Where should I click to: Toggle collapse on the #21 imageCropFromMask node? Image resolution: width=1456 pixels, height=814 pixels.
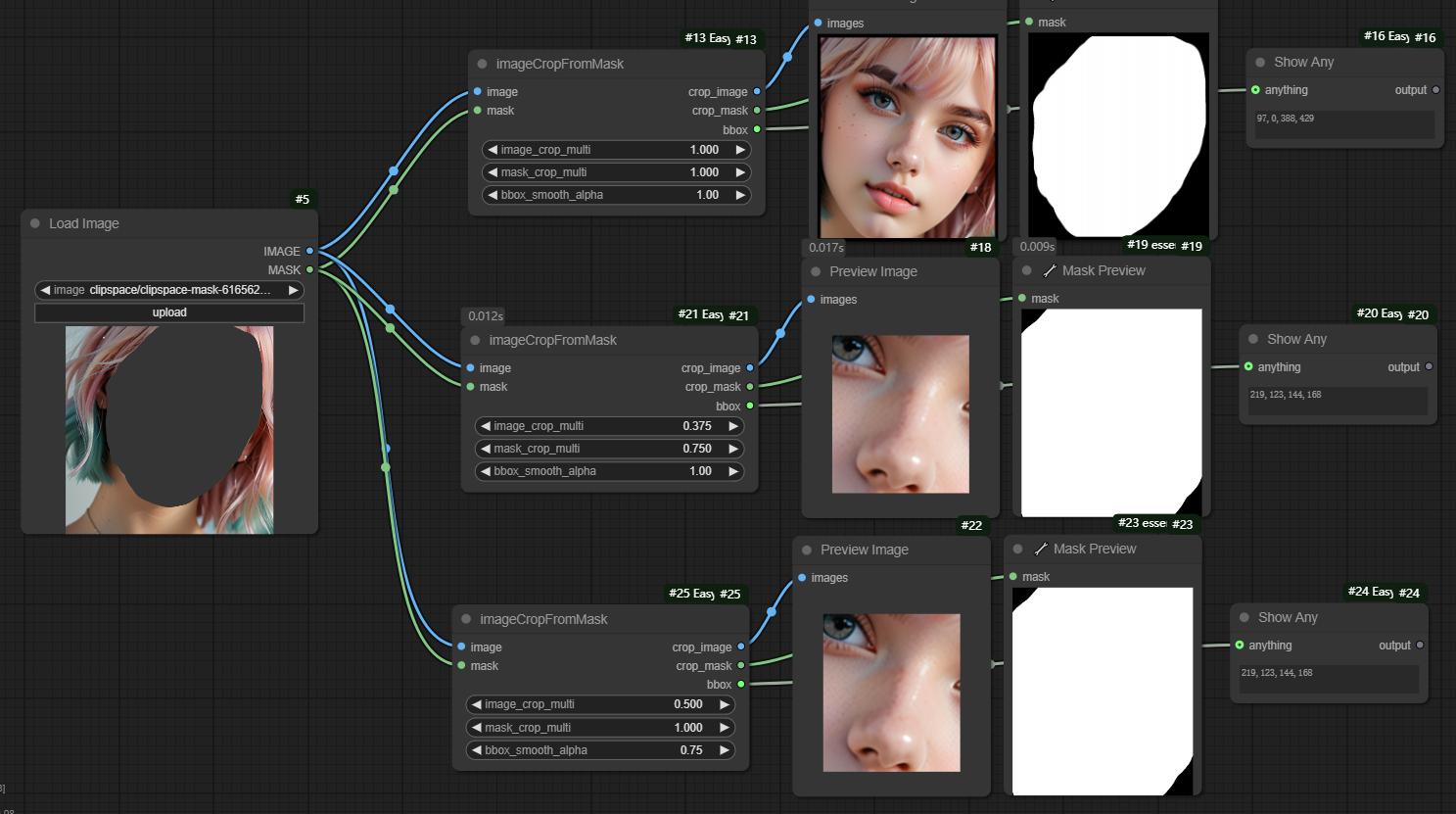click(x=475, y=340)
